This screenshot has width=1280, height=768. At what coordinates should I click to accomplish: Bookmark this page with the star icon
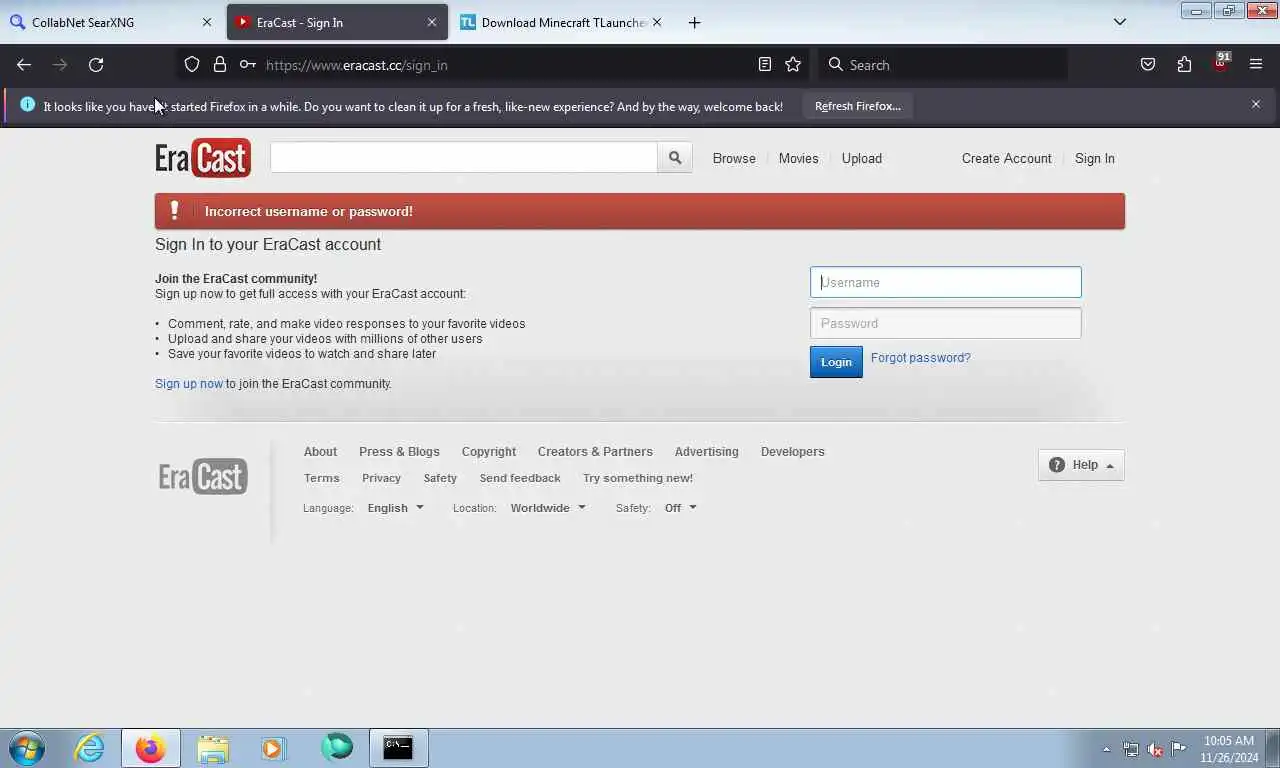[793, 64]
